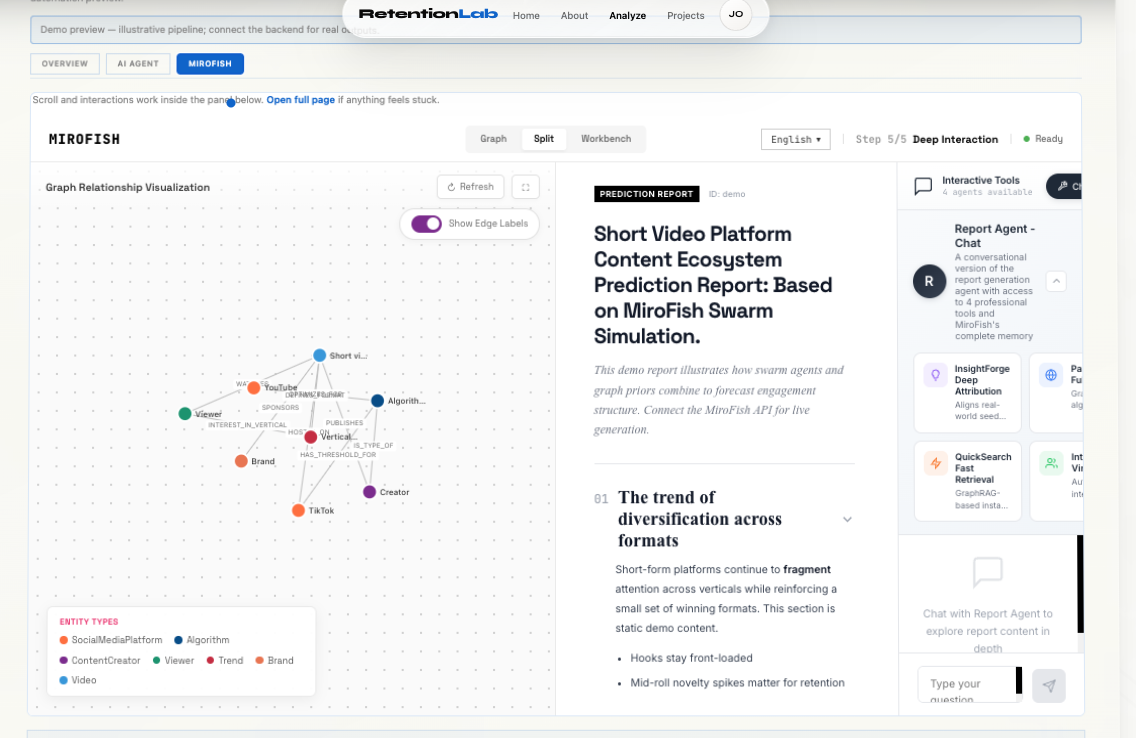Click the Algorithm legend color dot

coord(178,640)
